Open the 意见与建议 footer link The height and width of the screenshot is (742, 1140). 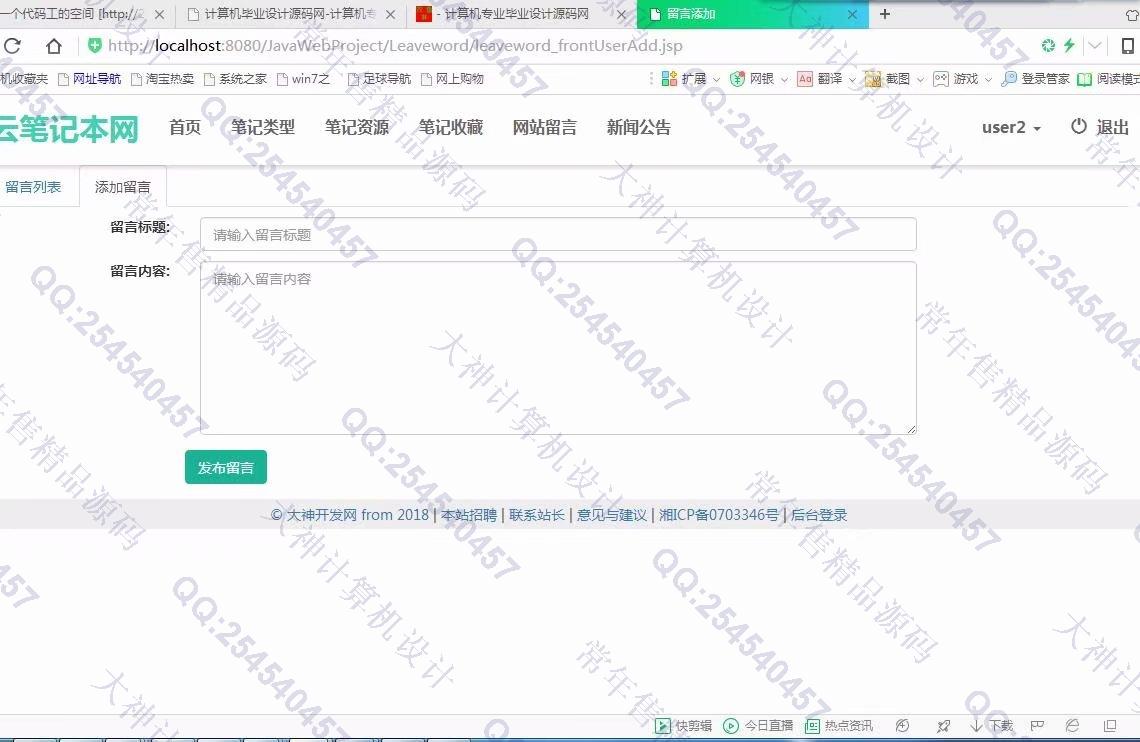tap(611, 515)
